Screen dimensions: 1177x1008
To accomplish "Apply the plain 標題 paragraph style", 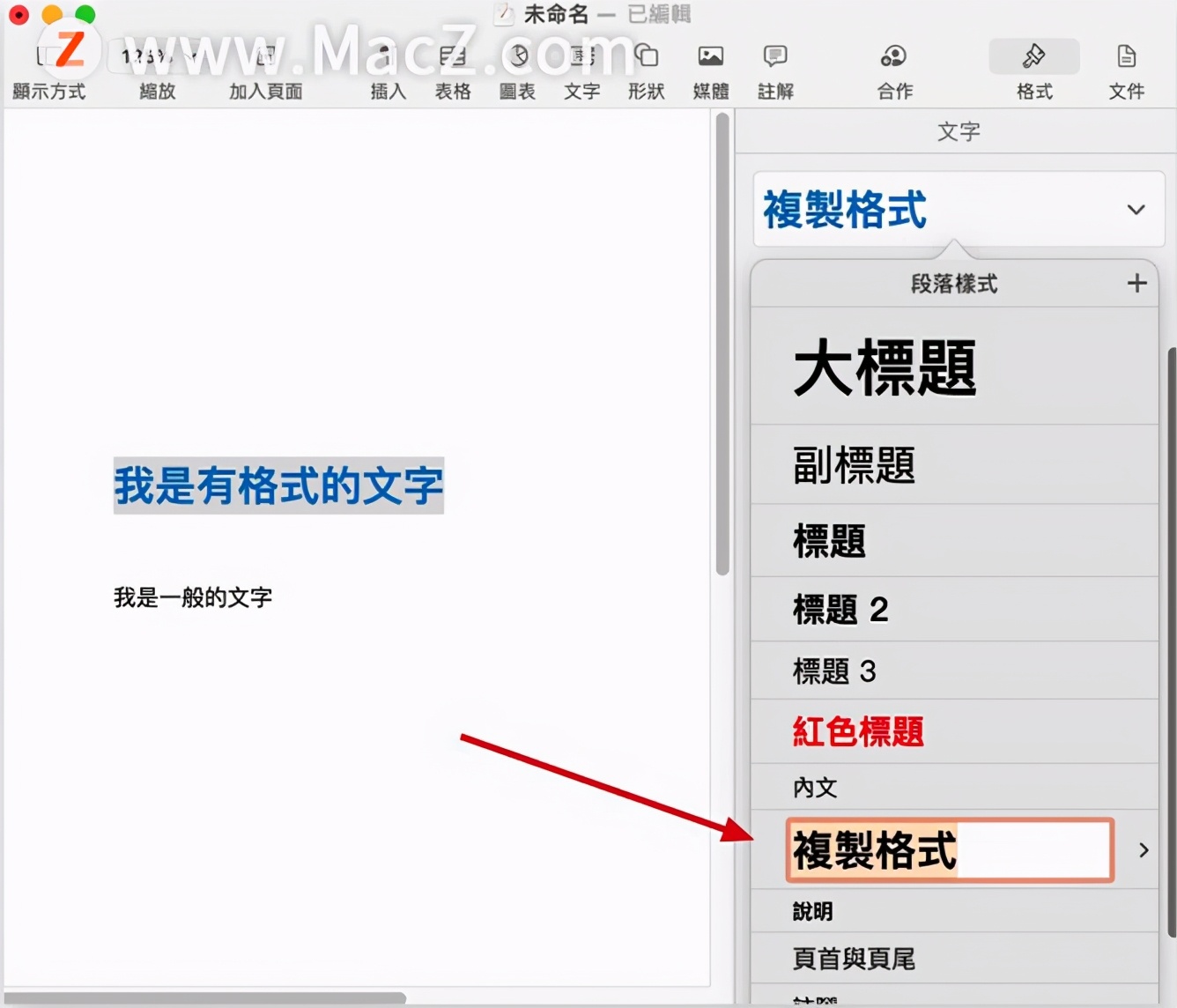I will point(954,541).
